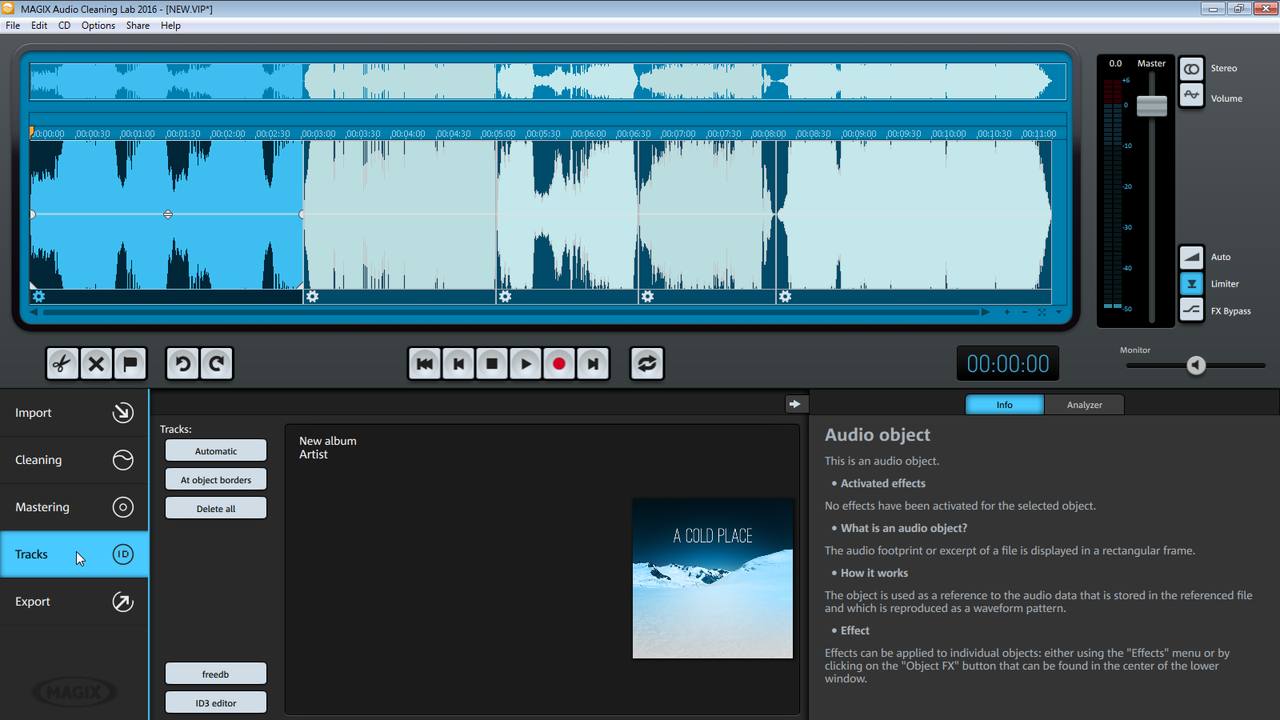This screenshot has height=720, width=1280.
Task: Click Delete all track markers button
Action: point(216,509)
